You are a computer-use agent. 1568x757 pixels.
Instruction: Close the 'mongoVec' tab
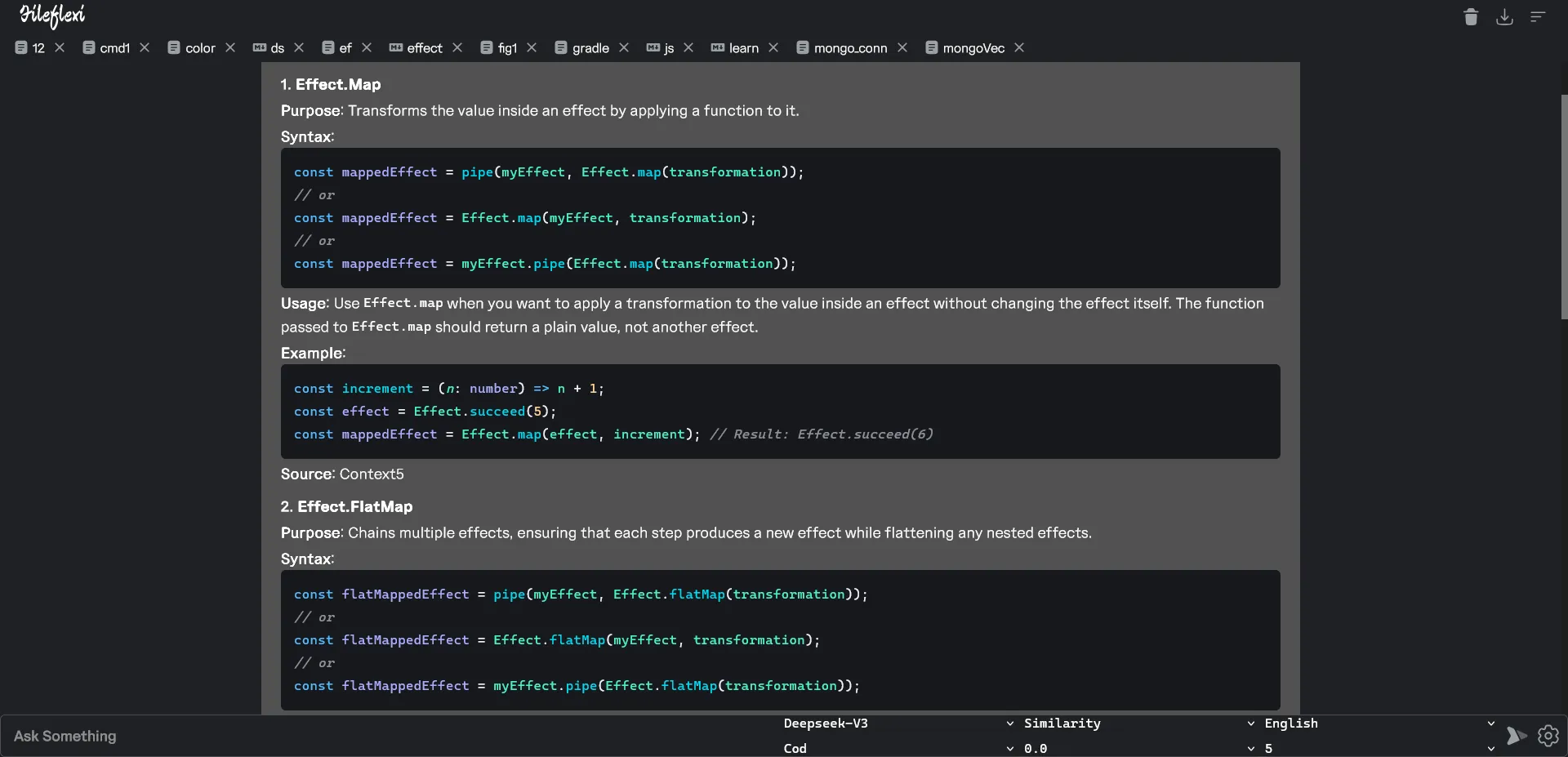point(1019,48)
